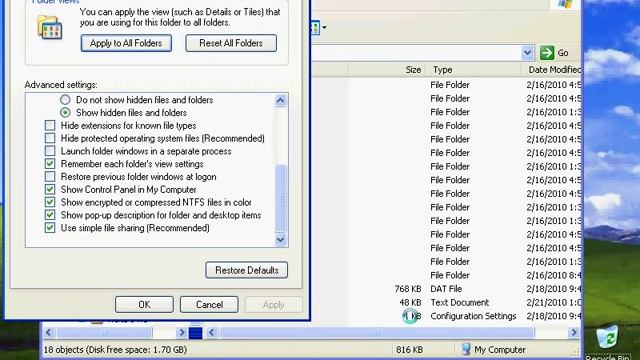
Task: Click Go button in address bar
Action: click(x=554, y=53)
